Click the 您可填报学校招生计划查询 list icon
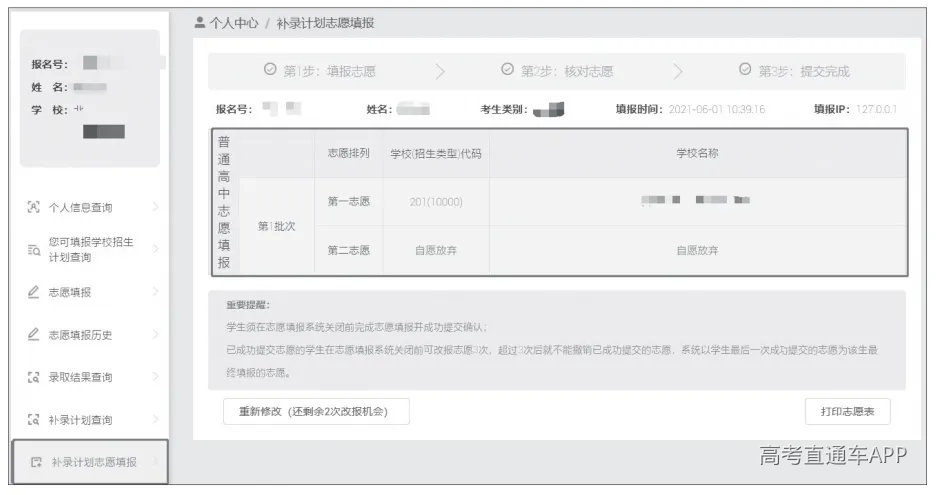Image resolution: width=936 pixels, height=495 pixels. [33, 250]
